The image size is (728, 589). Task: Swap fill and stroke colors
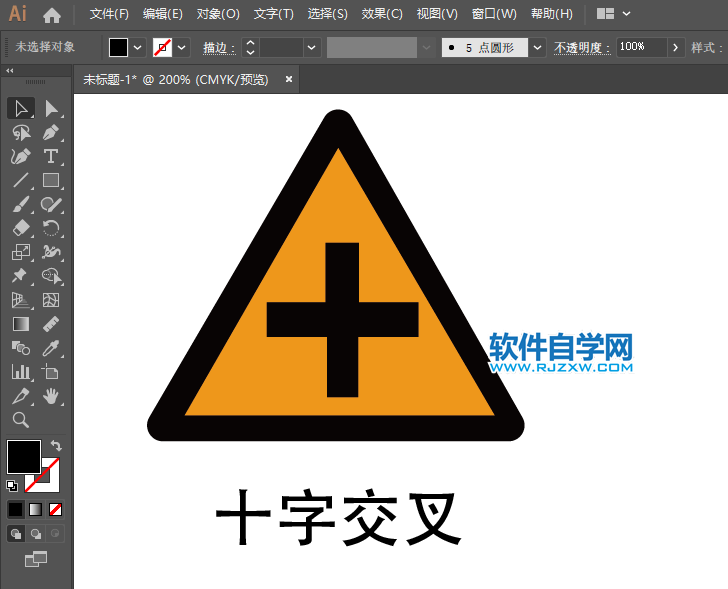point(56,446)
